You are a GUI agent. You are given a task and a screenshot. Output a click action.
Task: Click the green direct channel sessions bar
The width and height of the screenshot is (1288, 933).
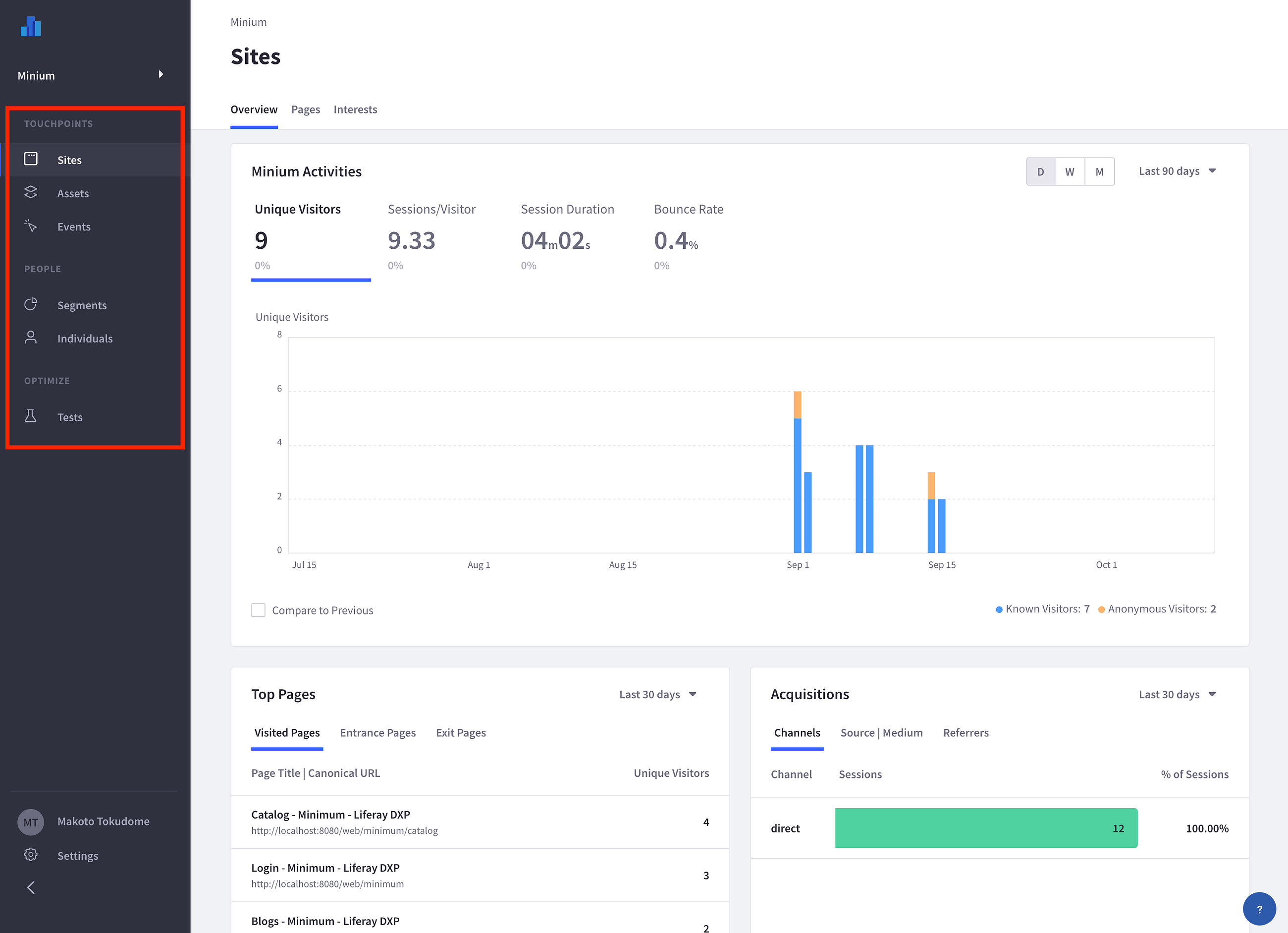986,828
